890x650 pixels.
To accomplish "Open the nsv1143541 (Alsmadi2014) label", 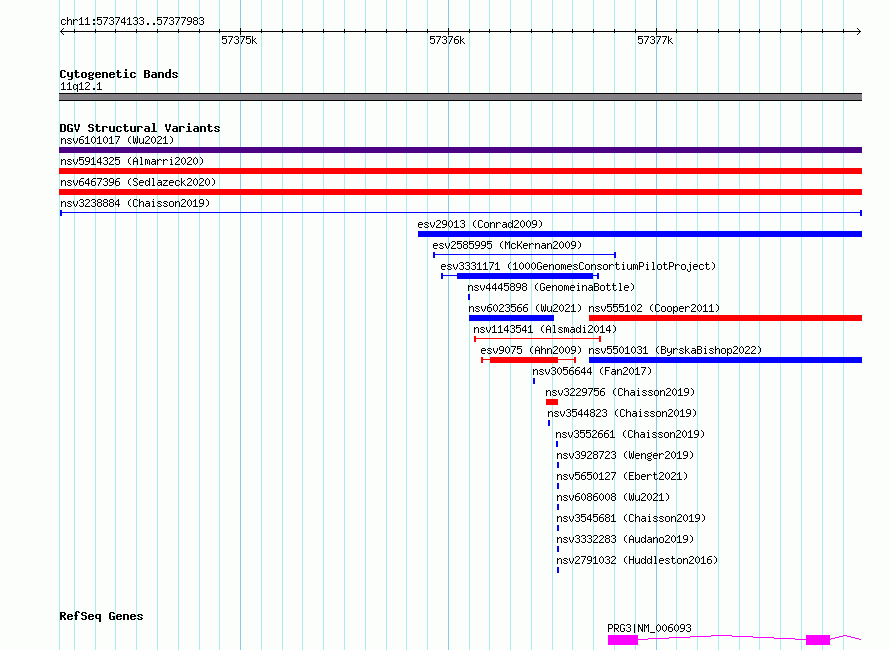I will (x=545, y=329).
